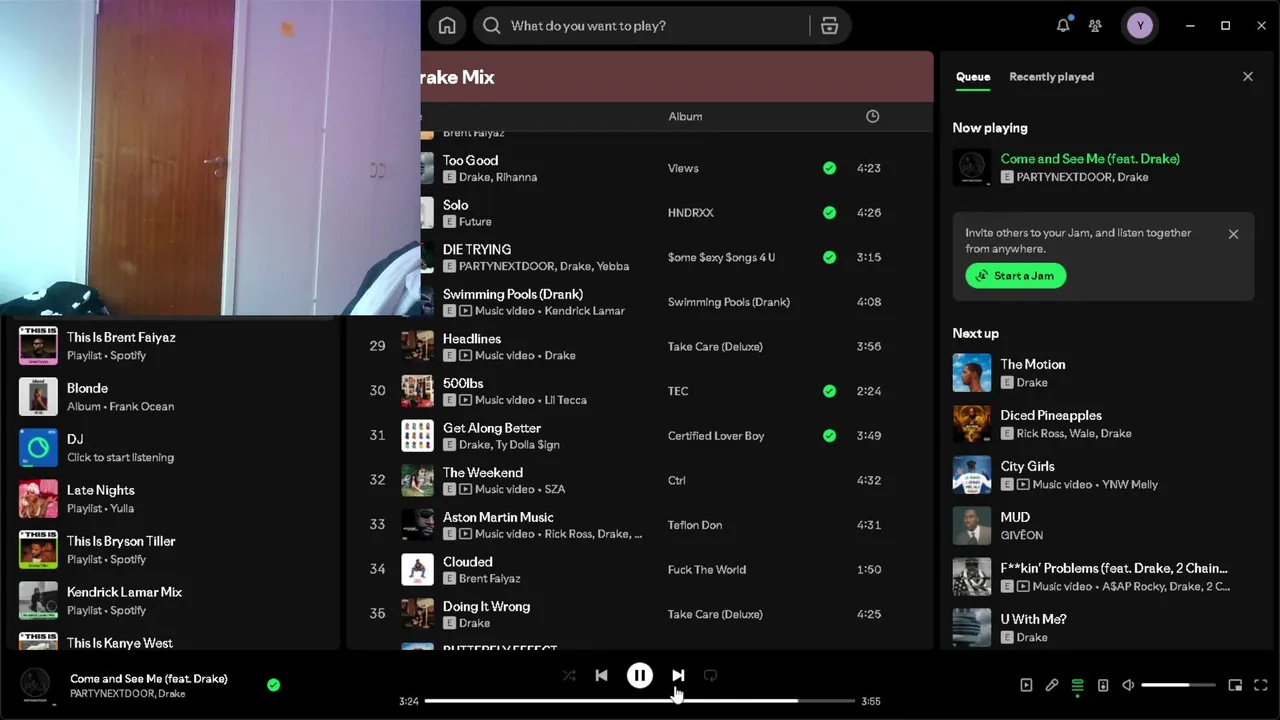The width and height of the screenshot is (1280, 720).
Task: Toggle shuffle playback
Action: tap(569, 676)
